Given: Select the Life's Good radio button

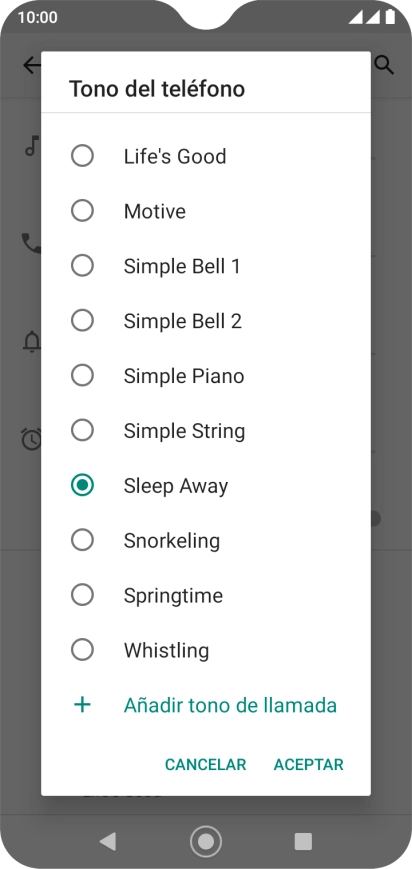Looking at the screenshot, I should point(82,156).
